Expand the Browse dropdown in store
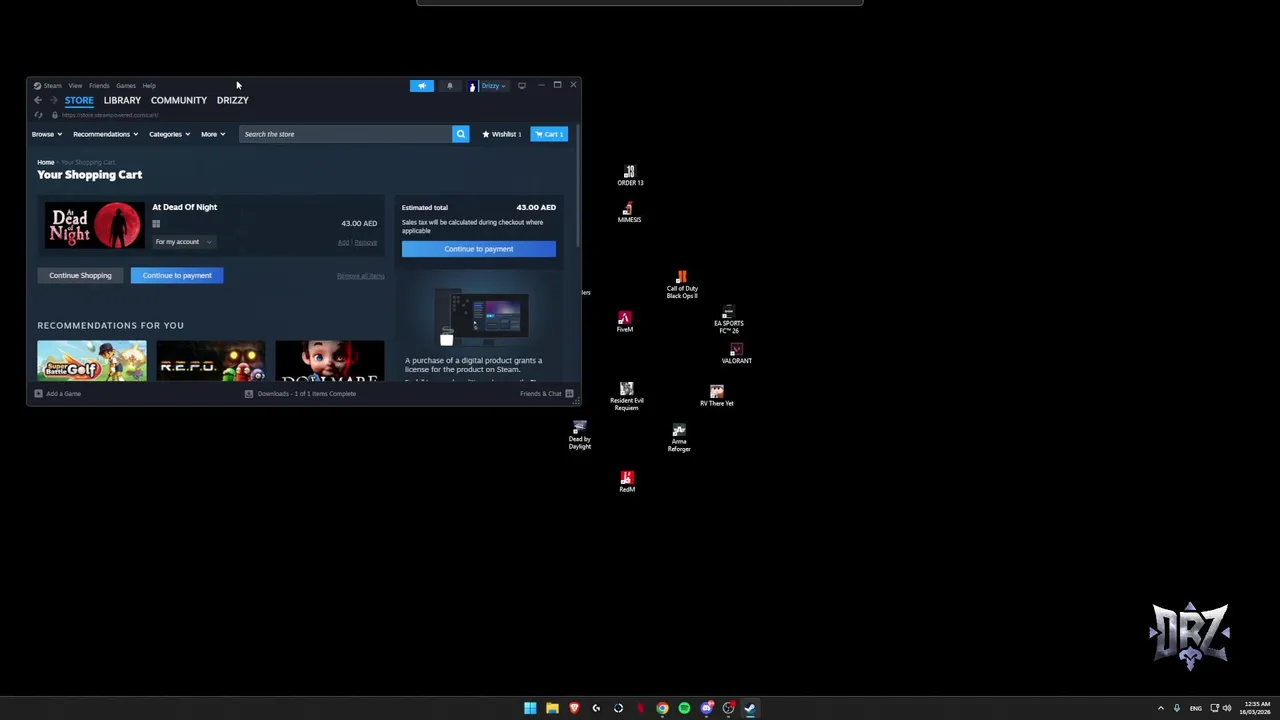Viewport: 1280px width, 720px height. click(x=47, y=134)
